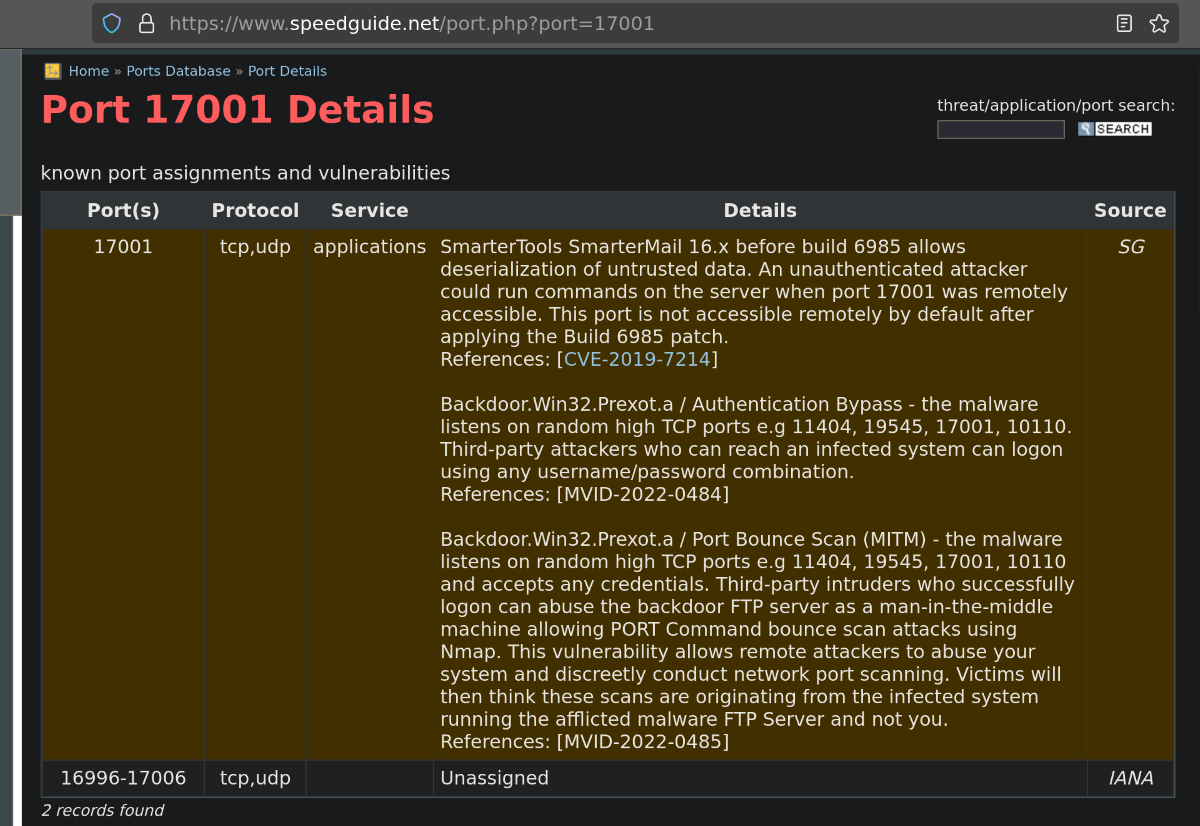The width and height of the screenshot is (1200, 826).
Task: Click the Protocol column header
Action: pyautogui.click(x=255, y=210)
